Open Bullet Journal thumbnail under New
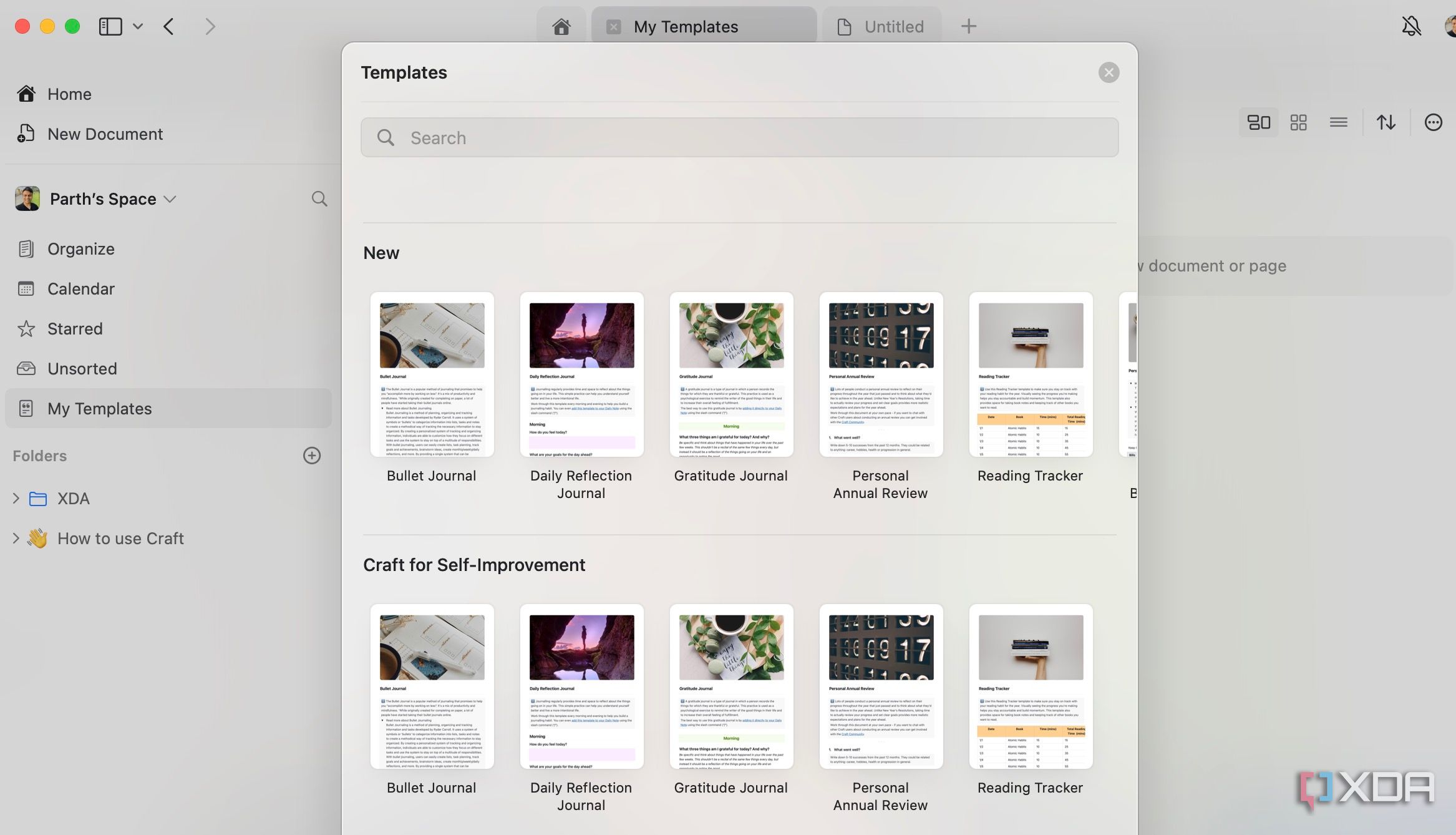The width and height of the screenshot is (1456, 835). (432, 374)
